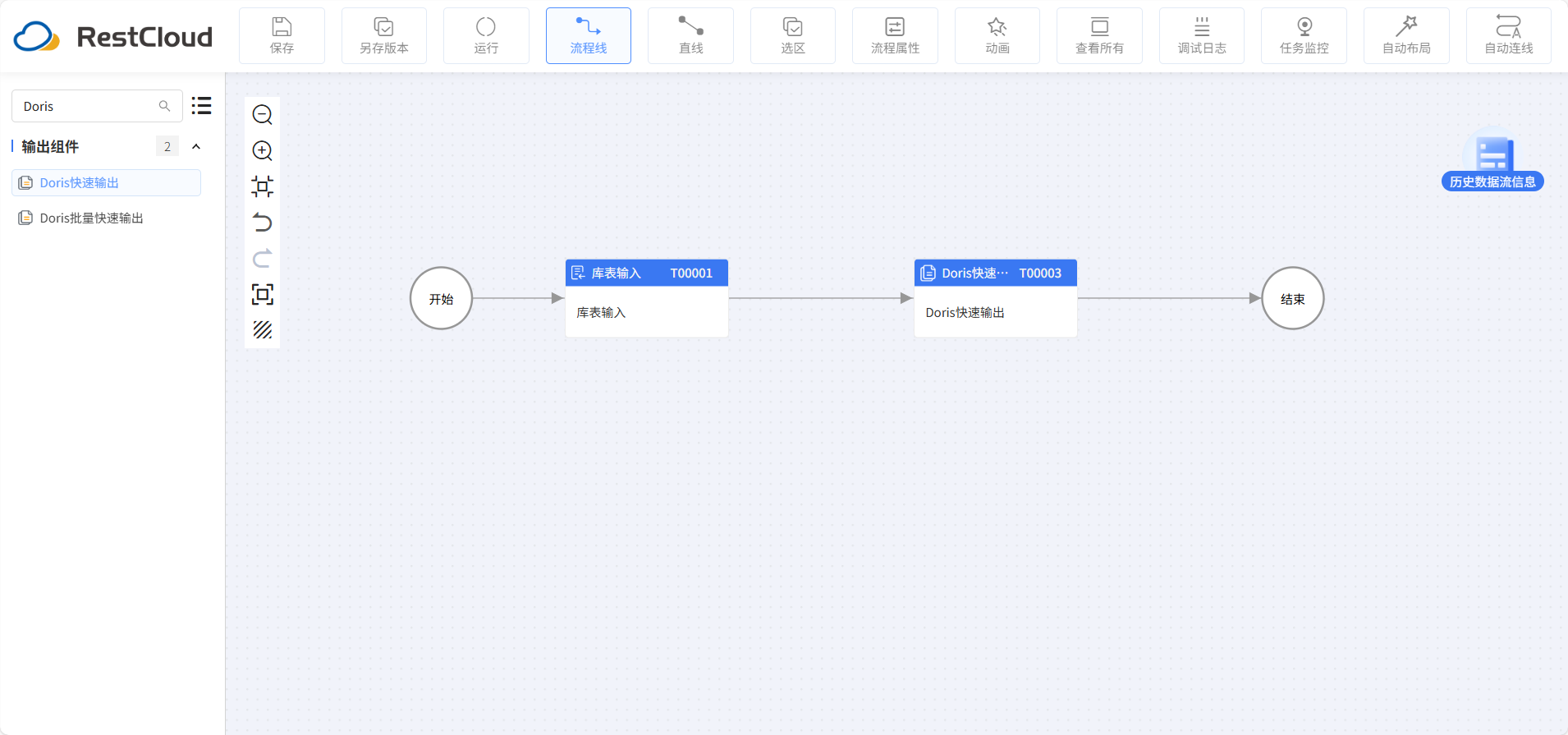
Task: Click the count badge 2
Action: click(167, 146)
